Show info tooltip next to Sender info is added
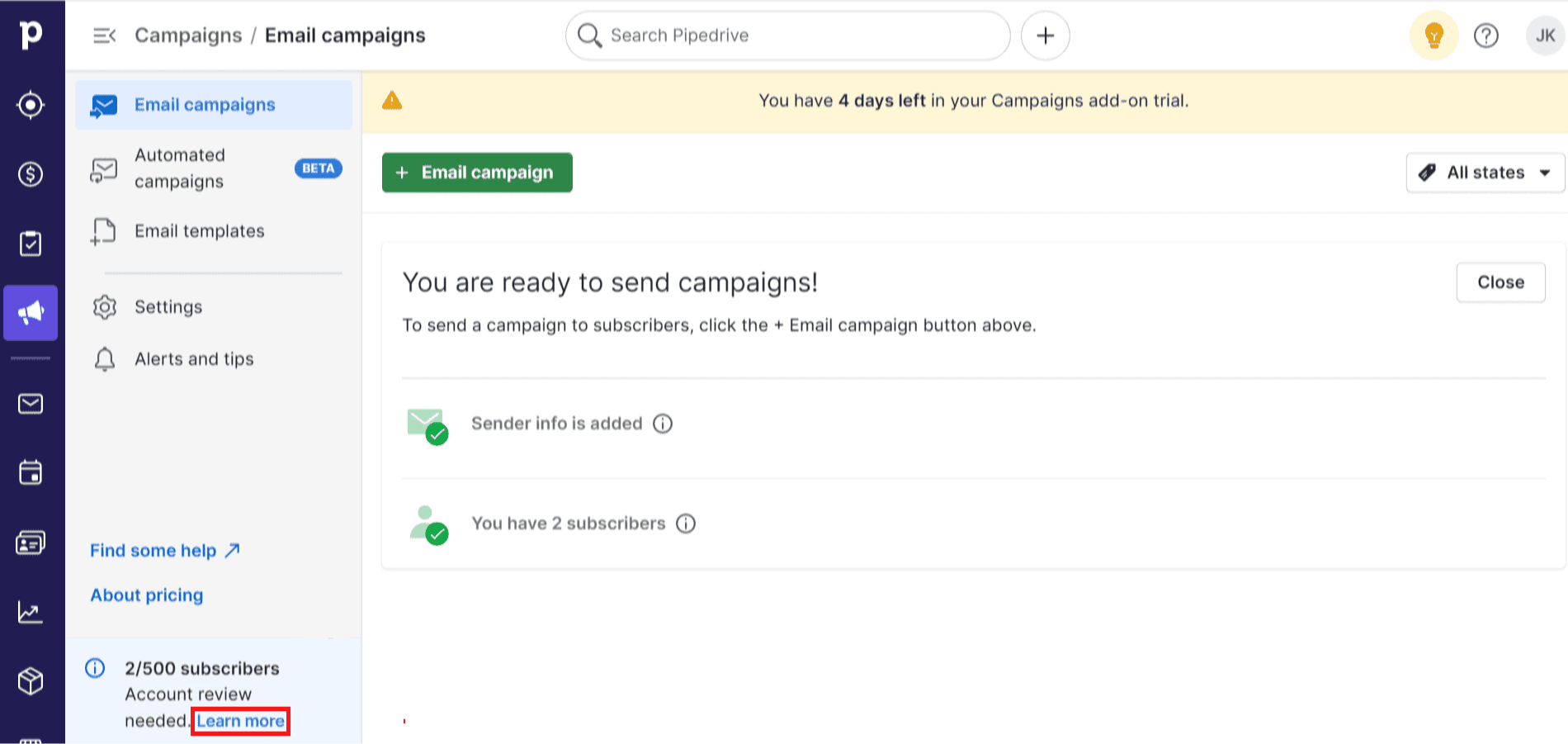 pyautogui.click(x=663, y=424)
